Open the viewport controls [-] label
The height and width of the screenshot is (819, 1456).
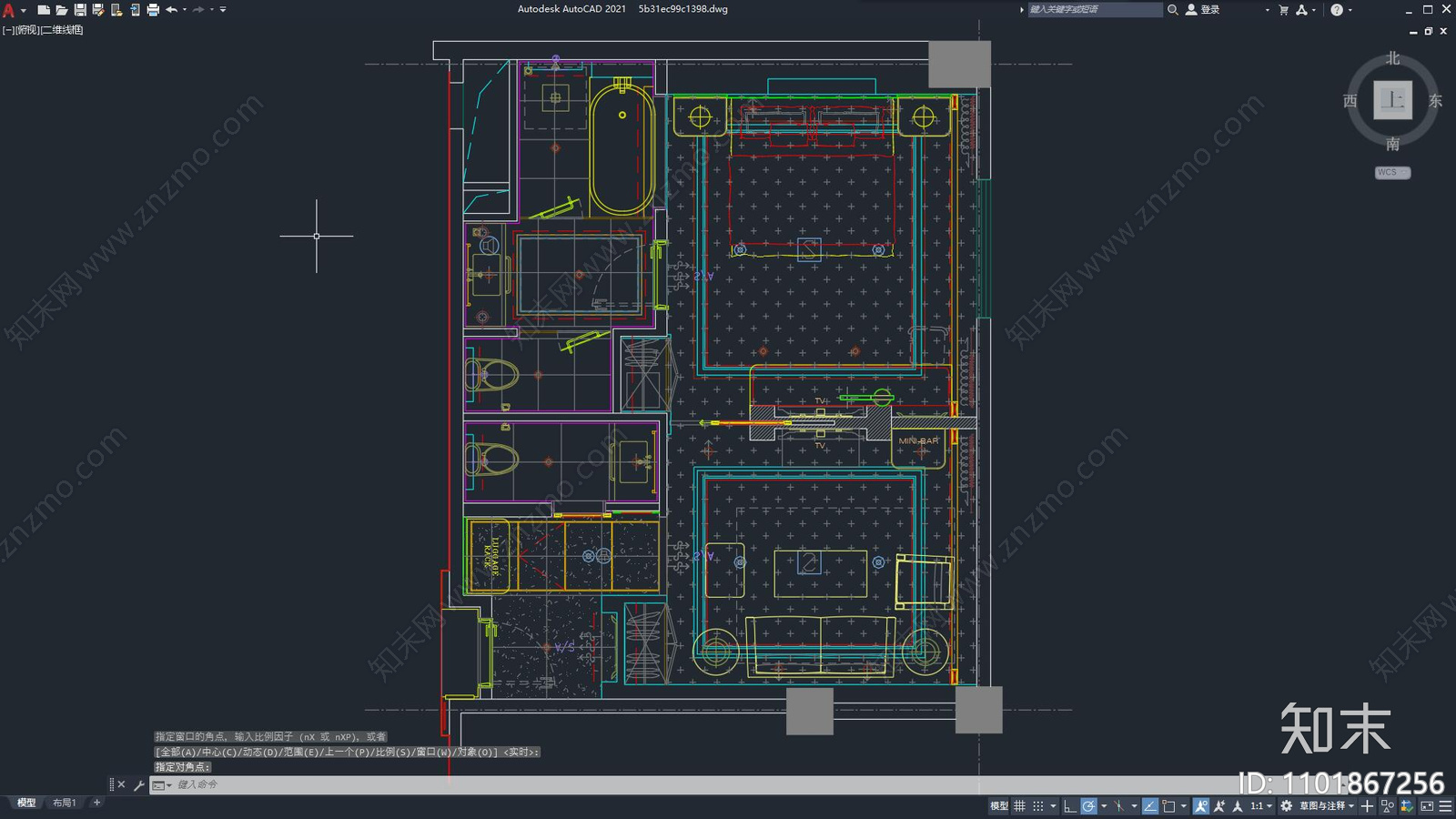point(7,30)
